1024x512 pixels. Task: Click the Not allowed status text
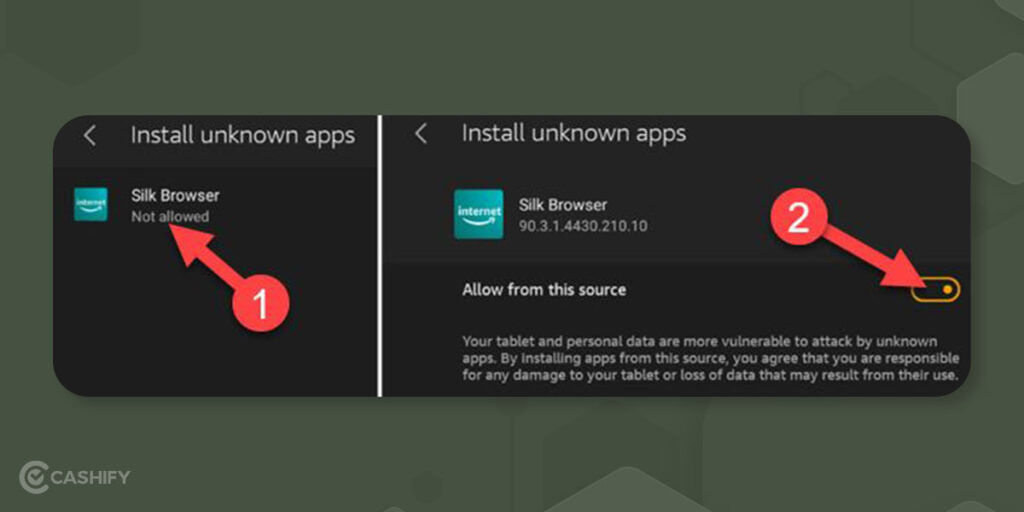coord(170,217)
